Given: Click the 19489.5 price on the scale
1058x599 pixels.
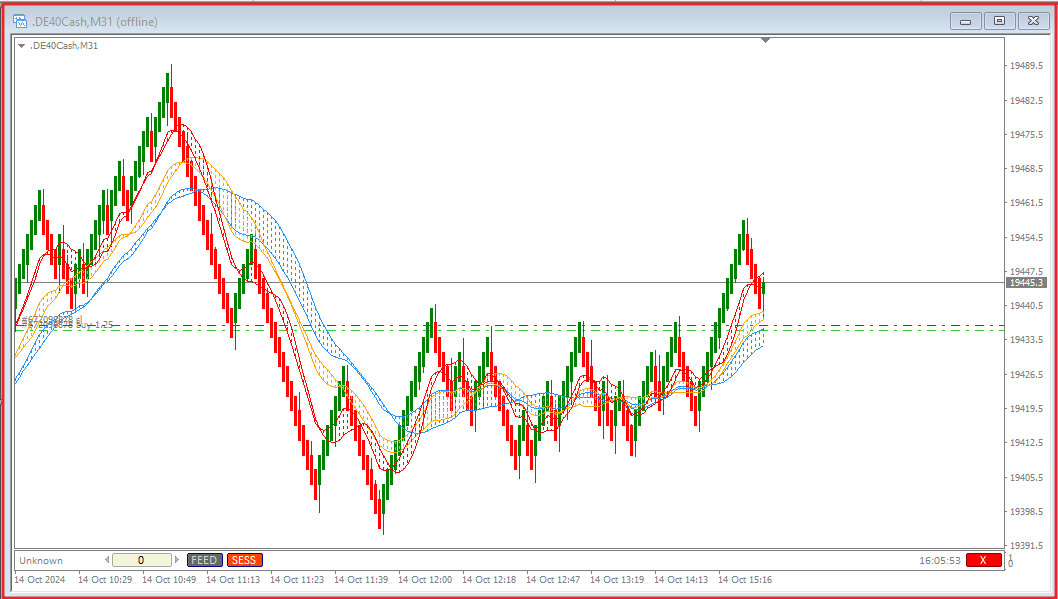Looking at the screenshot, I should 1029,67.
